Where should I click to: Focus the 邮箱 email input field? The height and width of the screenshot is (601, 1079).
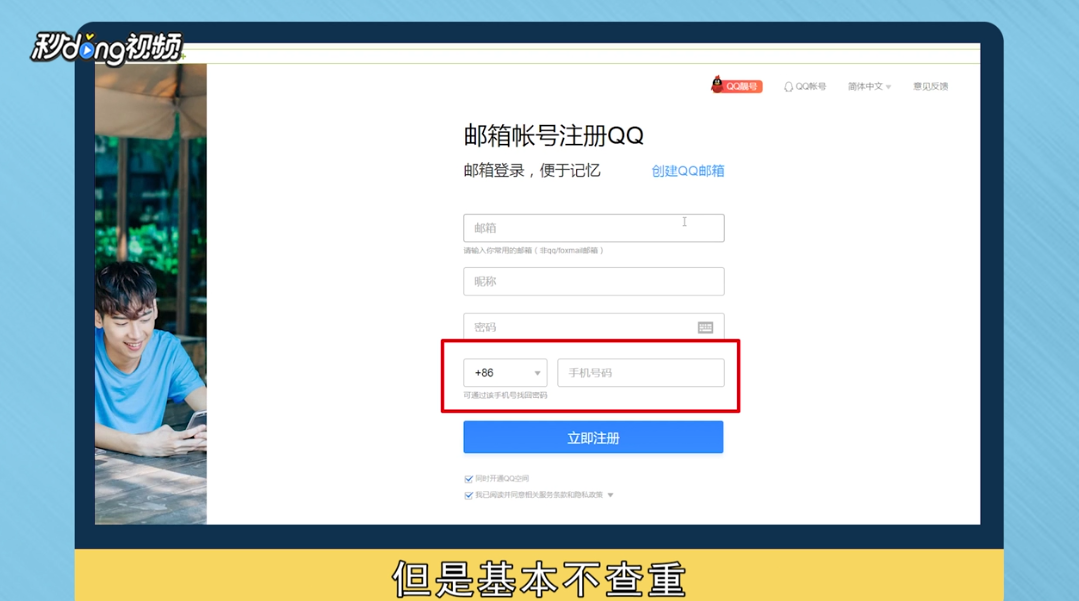593,228
